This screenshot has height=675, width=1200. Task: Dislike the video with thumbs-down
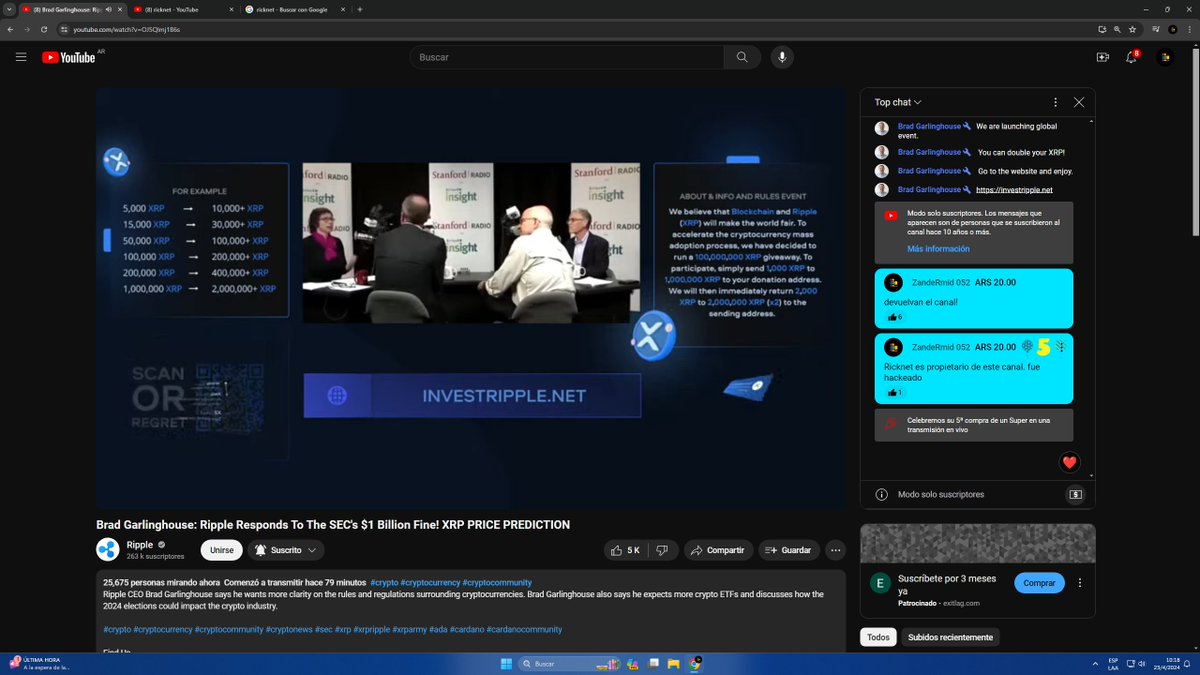point(662,550)
